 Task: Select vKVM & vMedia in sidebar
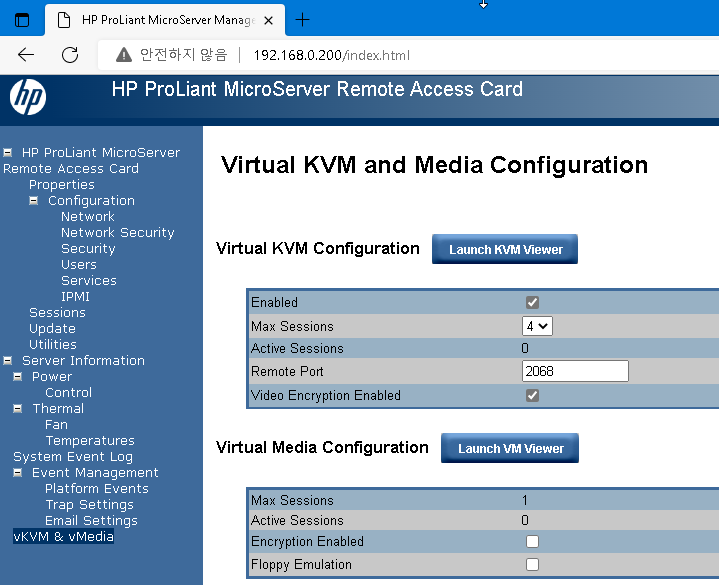[63, 536]
